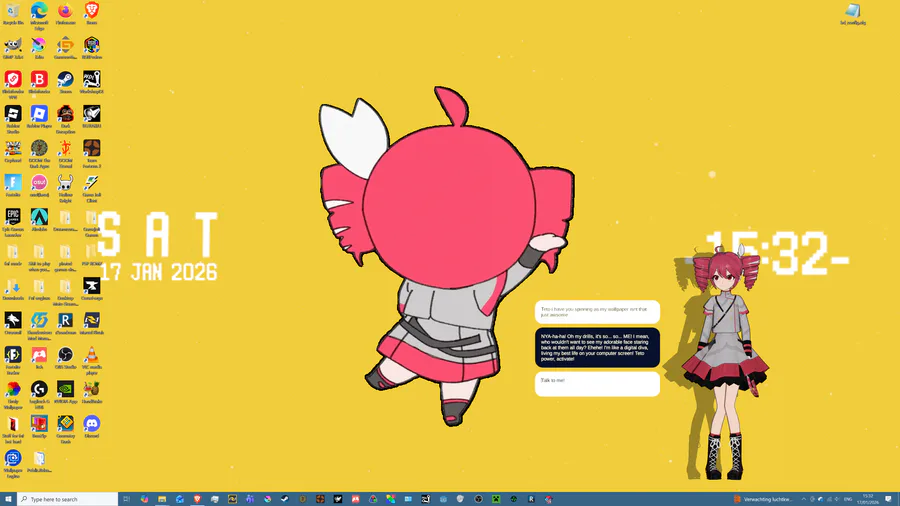Open the Epic Games Launcher shortcut
The width and height of the screenshot is (900, 506).
tap(13, 223)
